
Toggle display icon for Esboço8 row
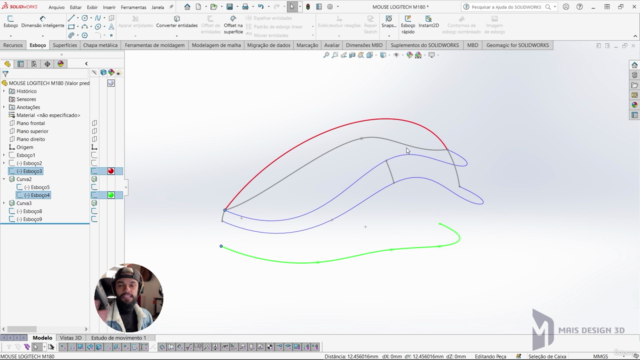[94, 211]
